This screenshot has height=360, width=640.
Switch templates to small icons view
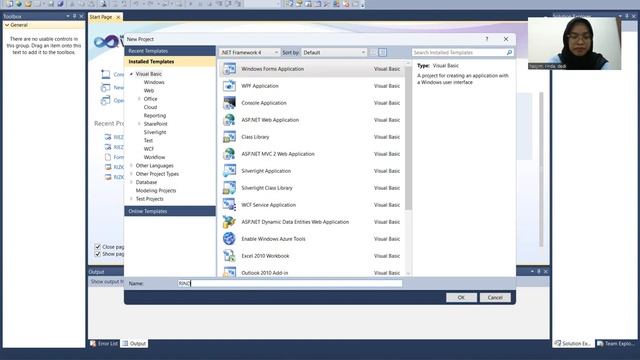click(373, 52)
